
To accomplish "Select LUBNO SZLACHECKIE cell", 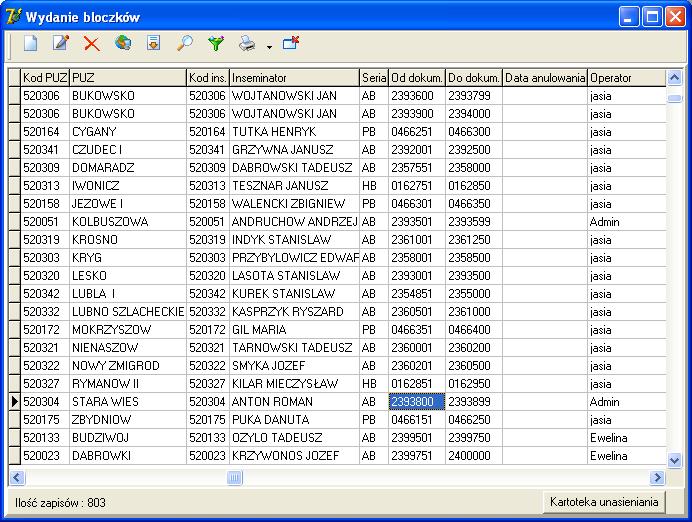I will click(x=128, y=312).
